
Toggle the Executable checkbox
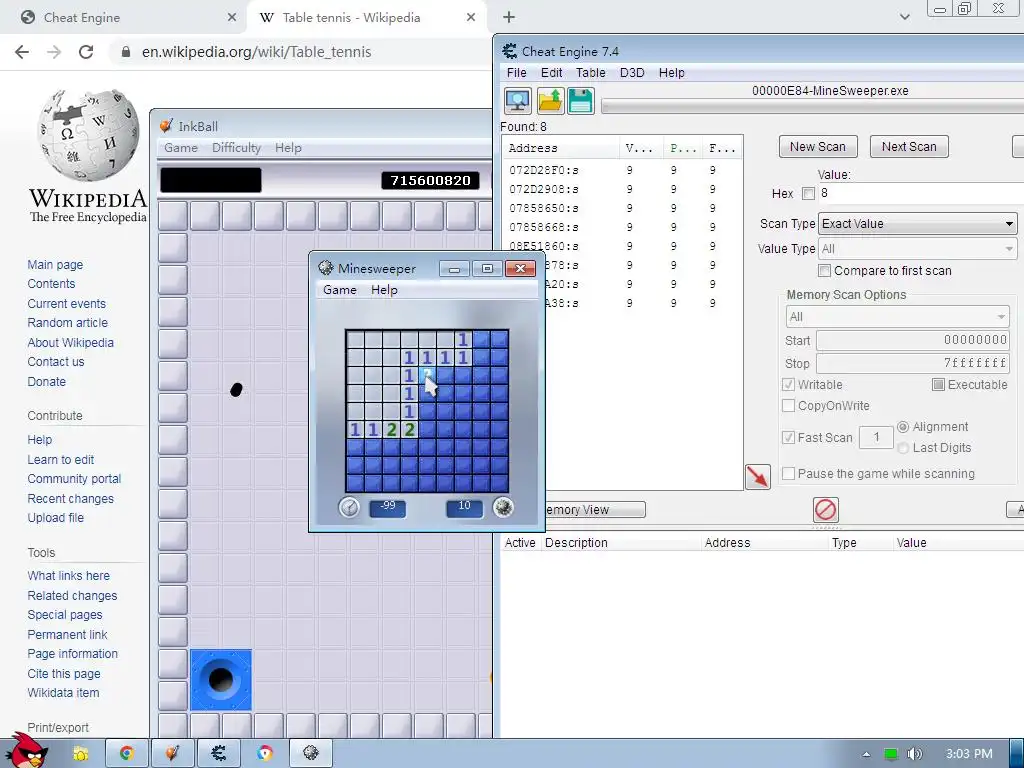[x=938, y=384]
